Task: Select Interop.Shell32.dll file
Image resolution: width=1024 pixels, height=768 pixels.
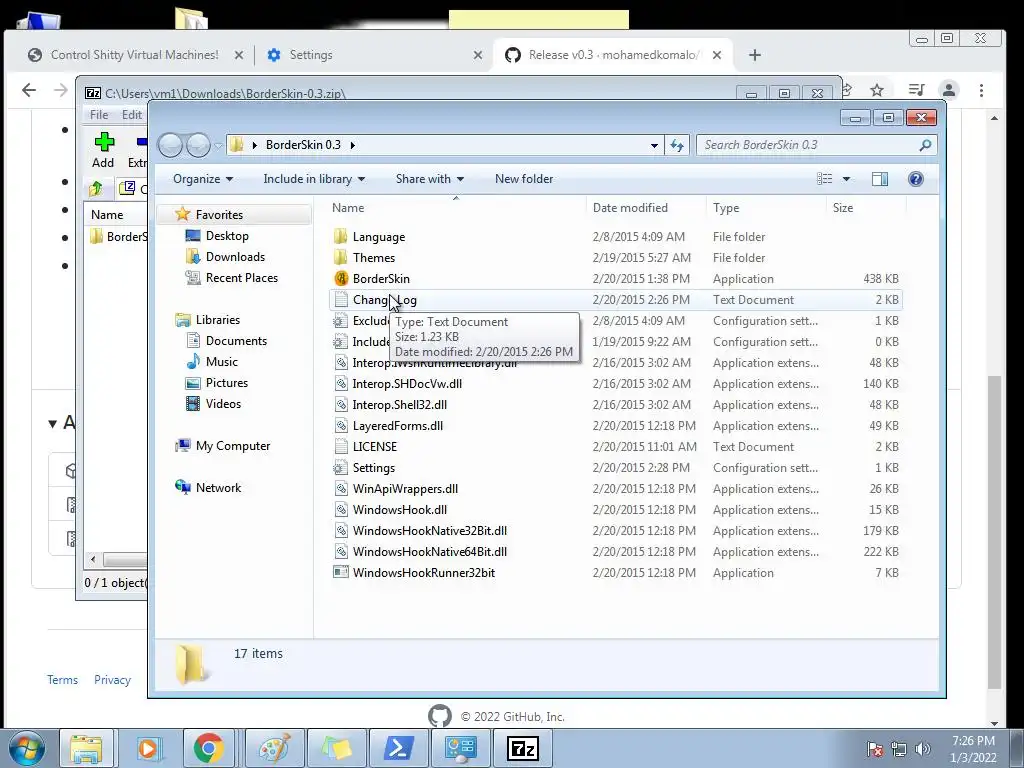Action: [x=400, y=405]
